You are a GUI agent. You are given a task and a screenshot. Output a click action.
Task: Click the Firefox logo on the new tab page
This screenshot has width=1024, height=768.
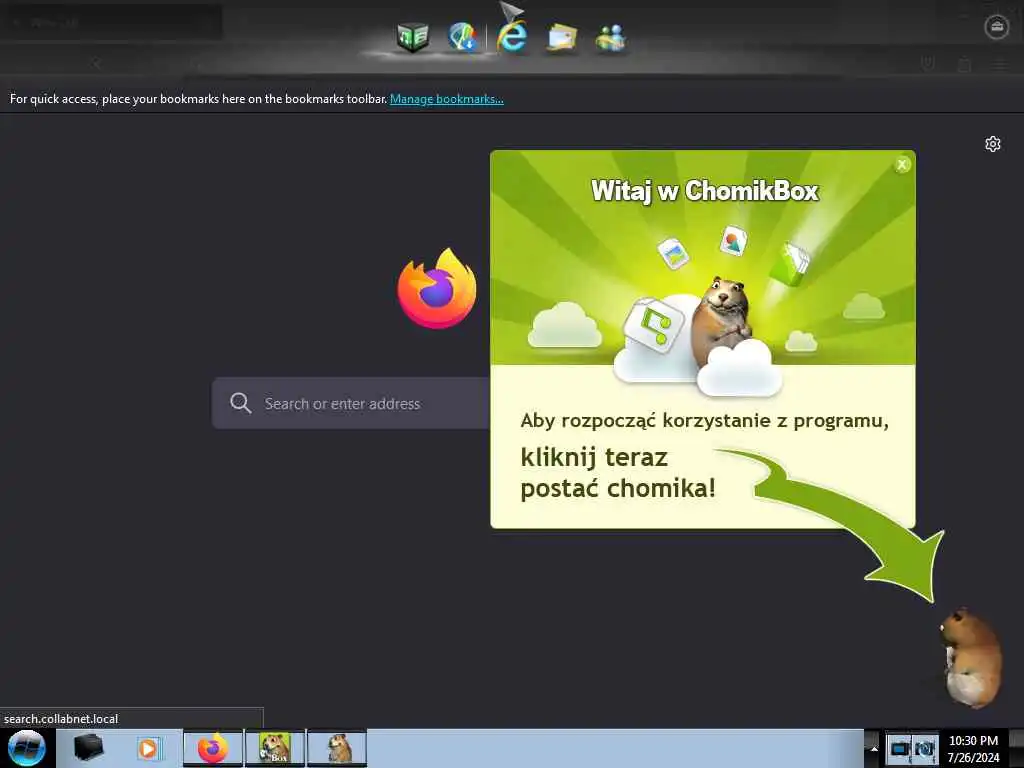[437, 288]
